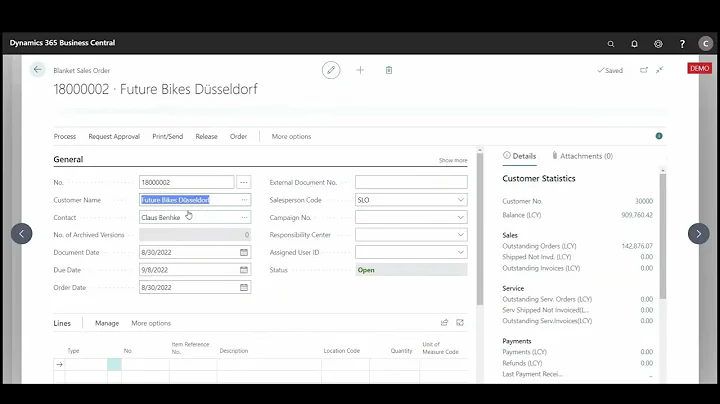Click main form vertical scrollbar

480,230
